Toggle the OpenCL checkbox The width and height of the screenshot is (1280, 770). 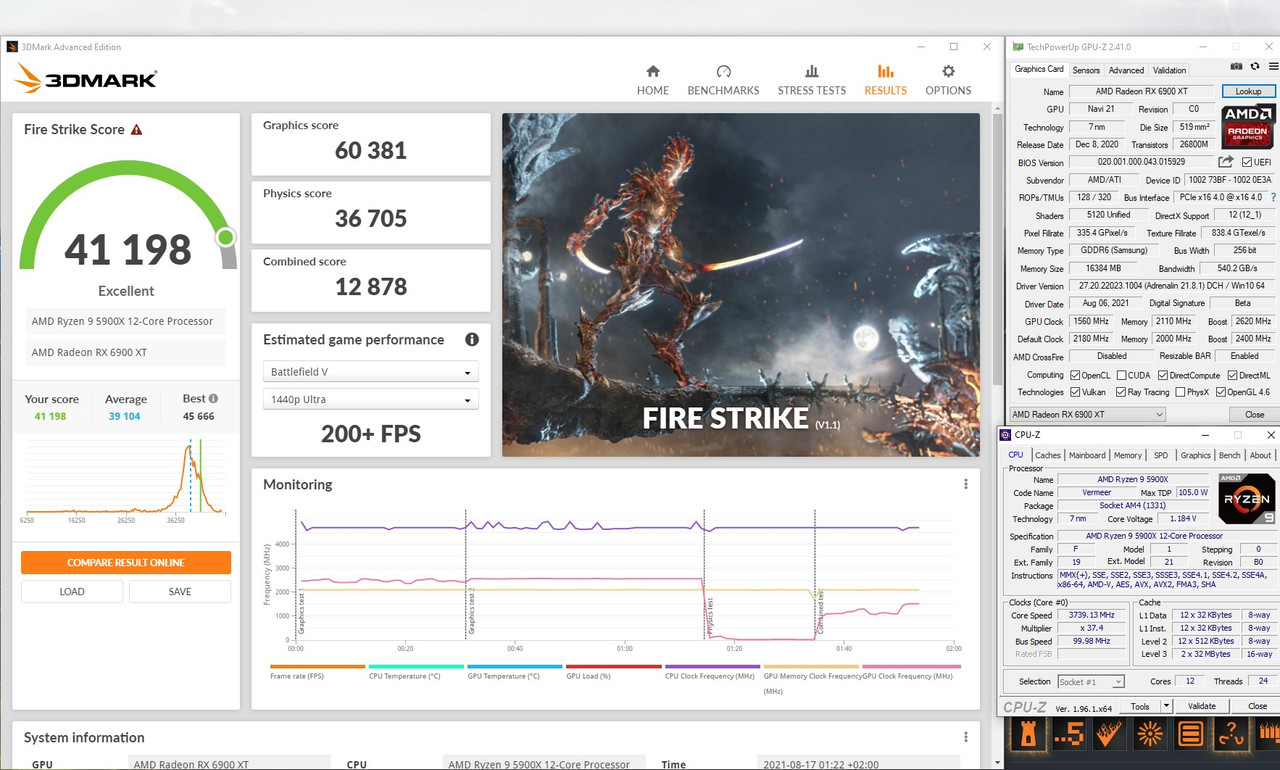coord(1075,375)
